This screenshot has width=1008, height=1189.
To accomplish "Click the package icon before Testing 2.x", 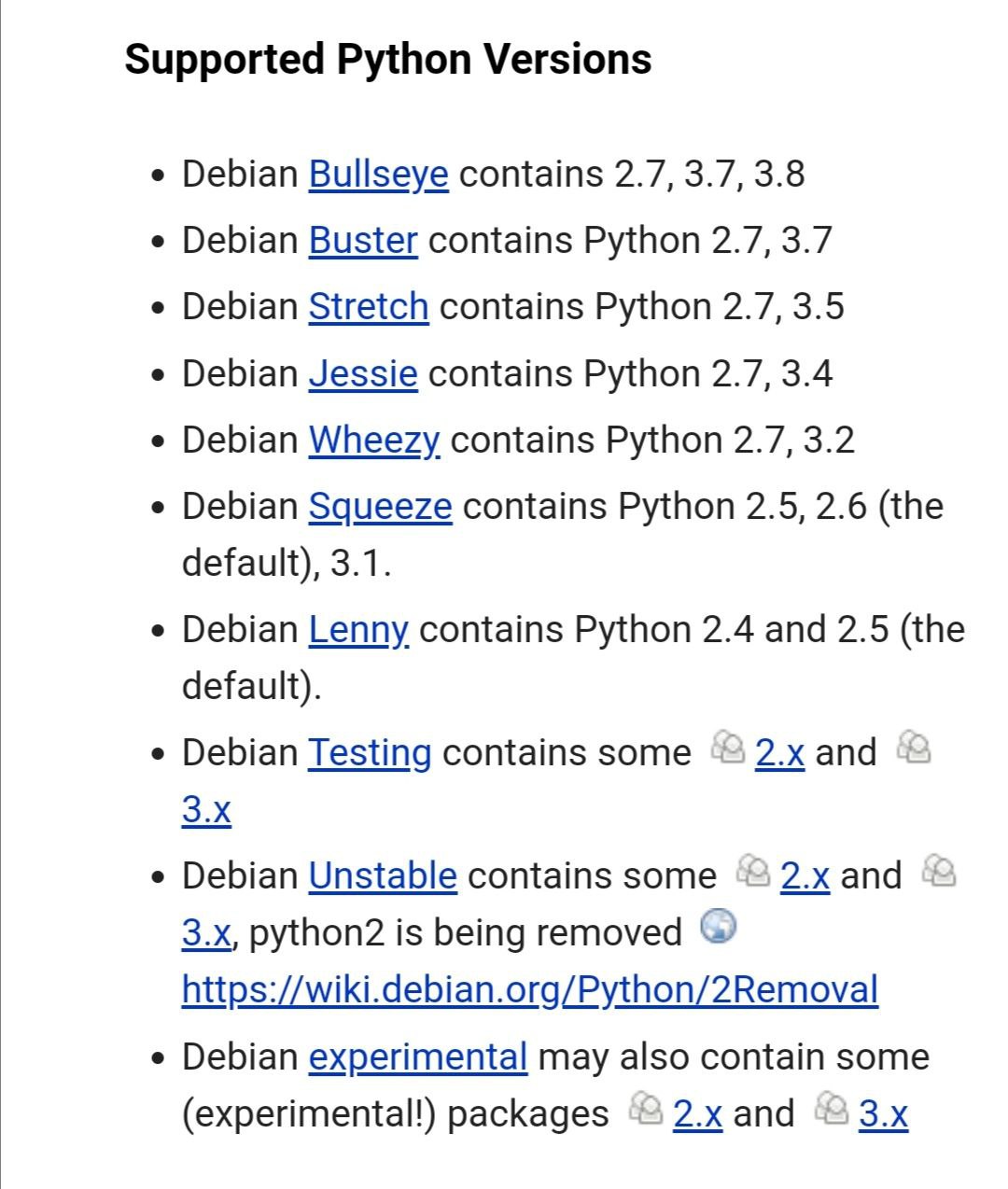I will 728,747.
